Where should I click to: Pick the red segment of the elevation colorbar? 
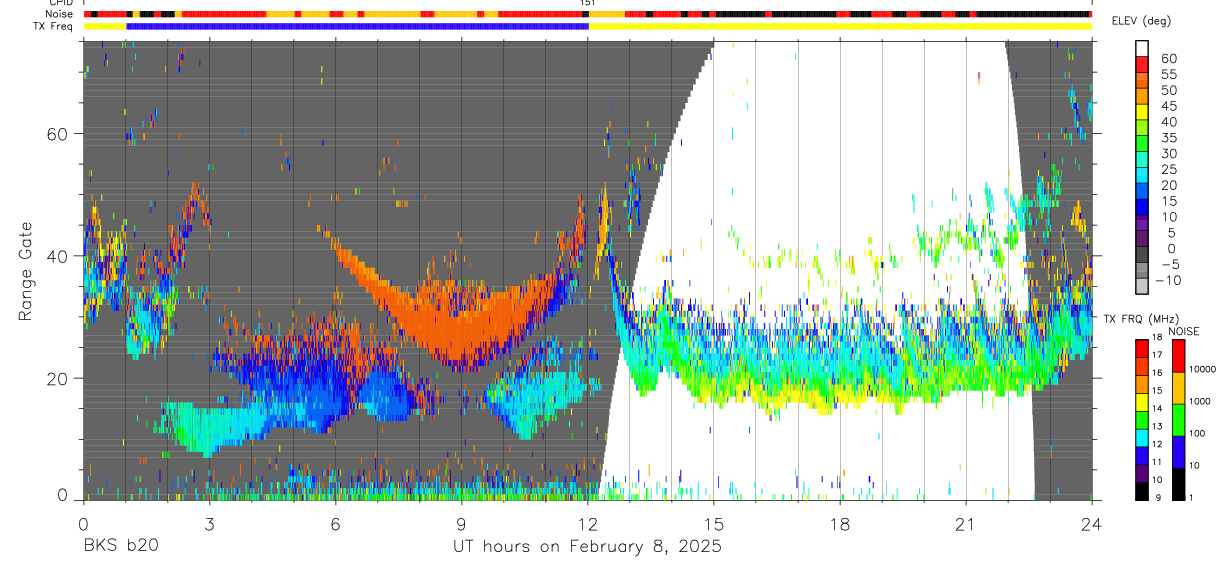[x=1142, y=65]
